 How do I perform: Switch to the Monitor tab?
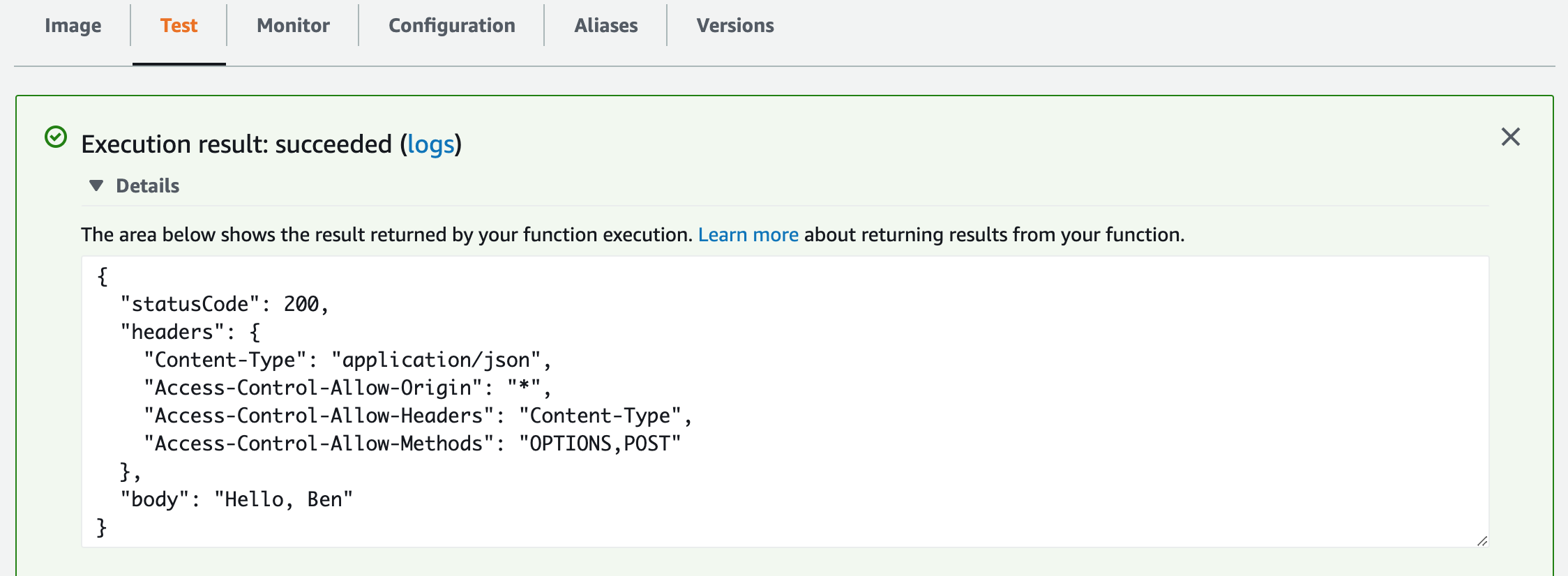(x=293, y=26)
